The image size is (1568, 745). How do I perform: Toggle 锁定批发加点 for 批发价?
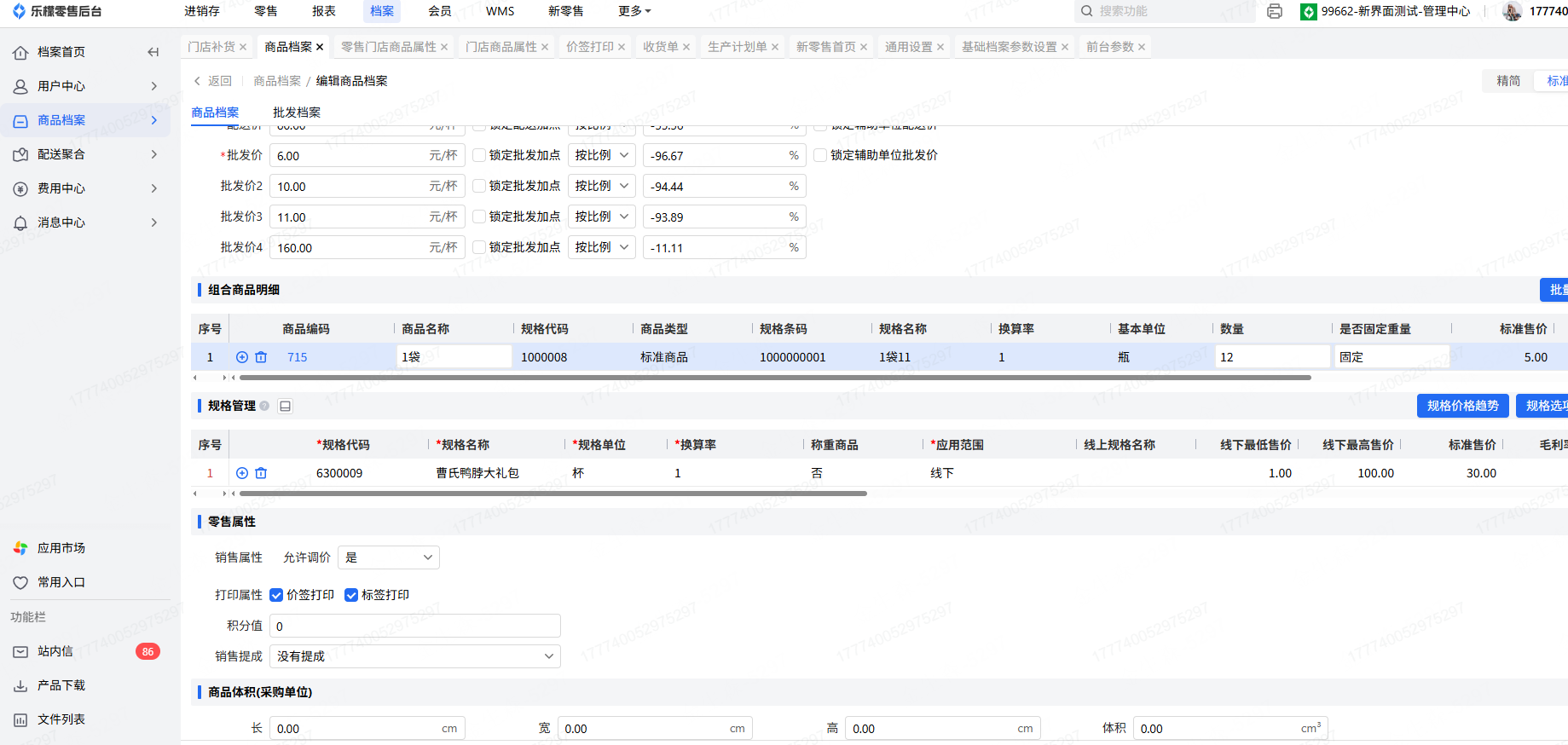(x=479, y=155)
